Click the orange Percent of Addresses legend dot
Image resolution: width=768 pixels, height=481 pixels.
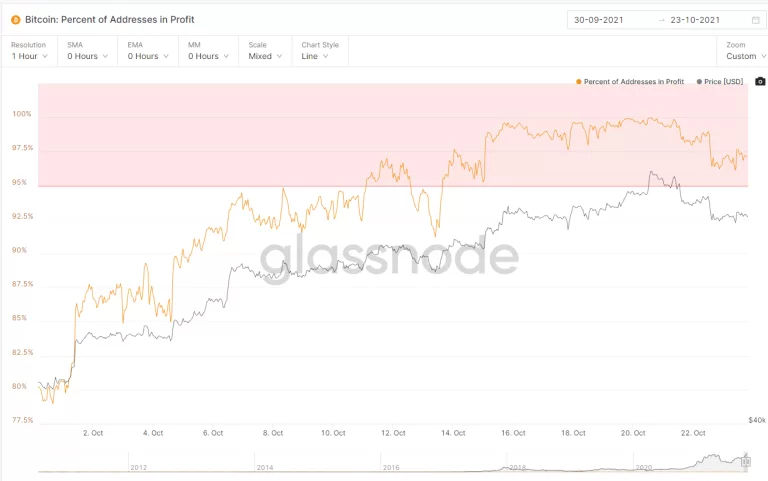coord(579,82)
